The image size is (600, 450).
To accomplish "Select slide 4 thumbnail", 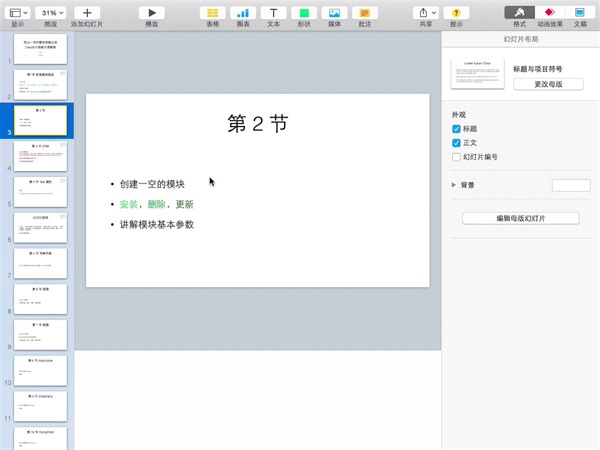I will click(41, 156).
